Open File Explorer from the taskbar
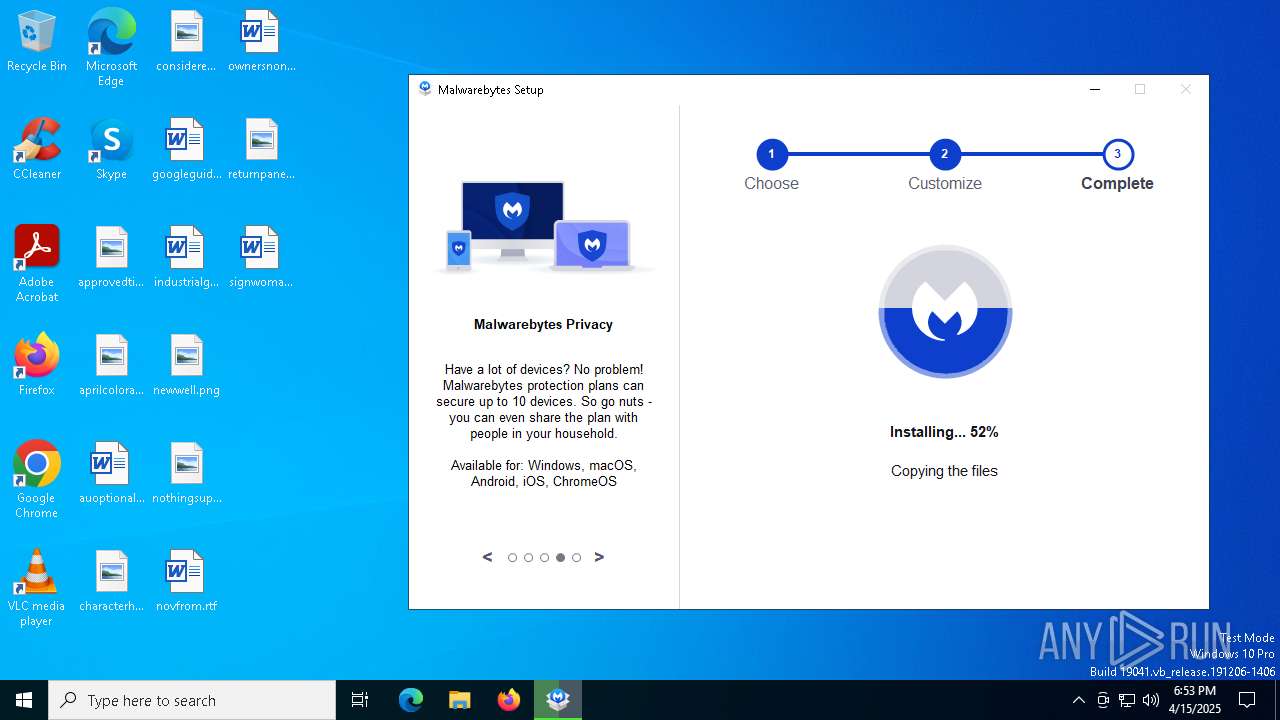The width and height of the screenshot is (1280, 720). click(459, 700)
